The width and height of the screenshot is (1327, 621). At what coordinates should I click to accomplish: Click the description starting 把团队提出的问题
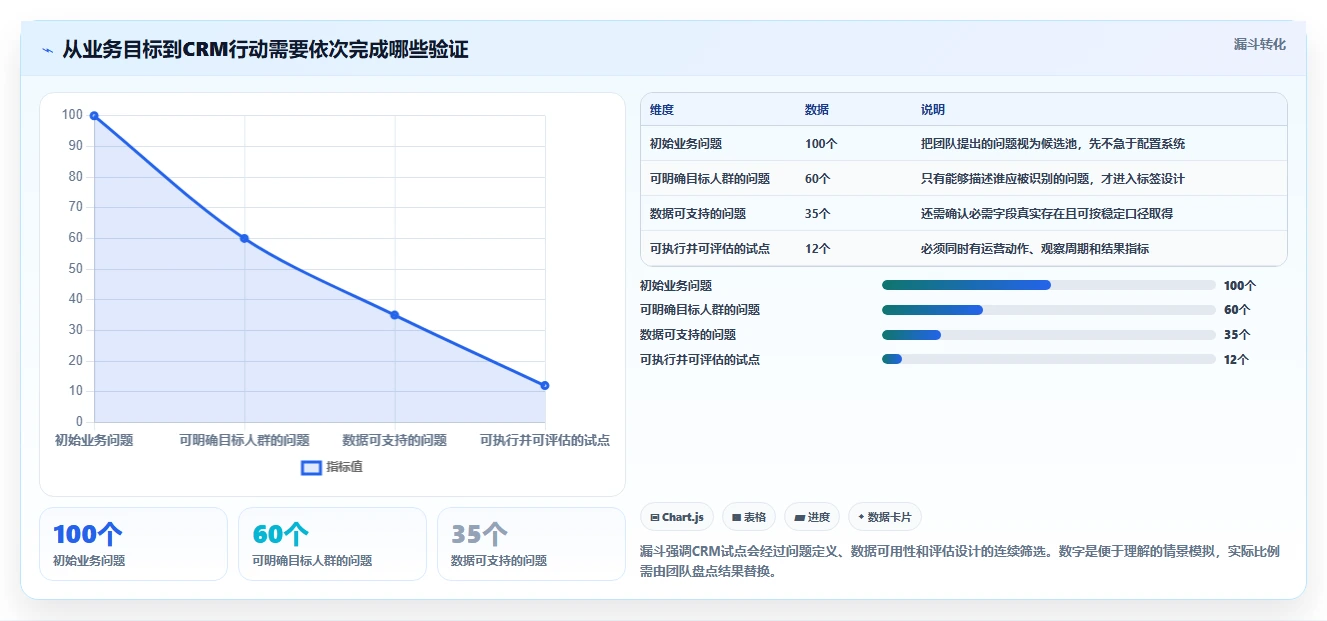(1053, 144)
